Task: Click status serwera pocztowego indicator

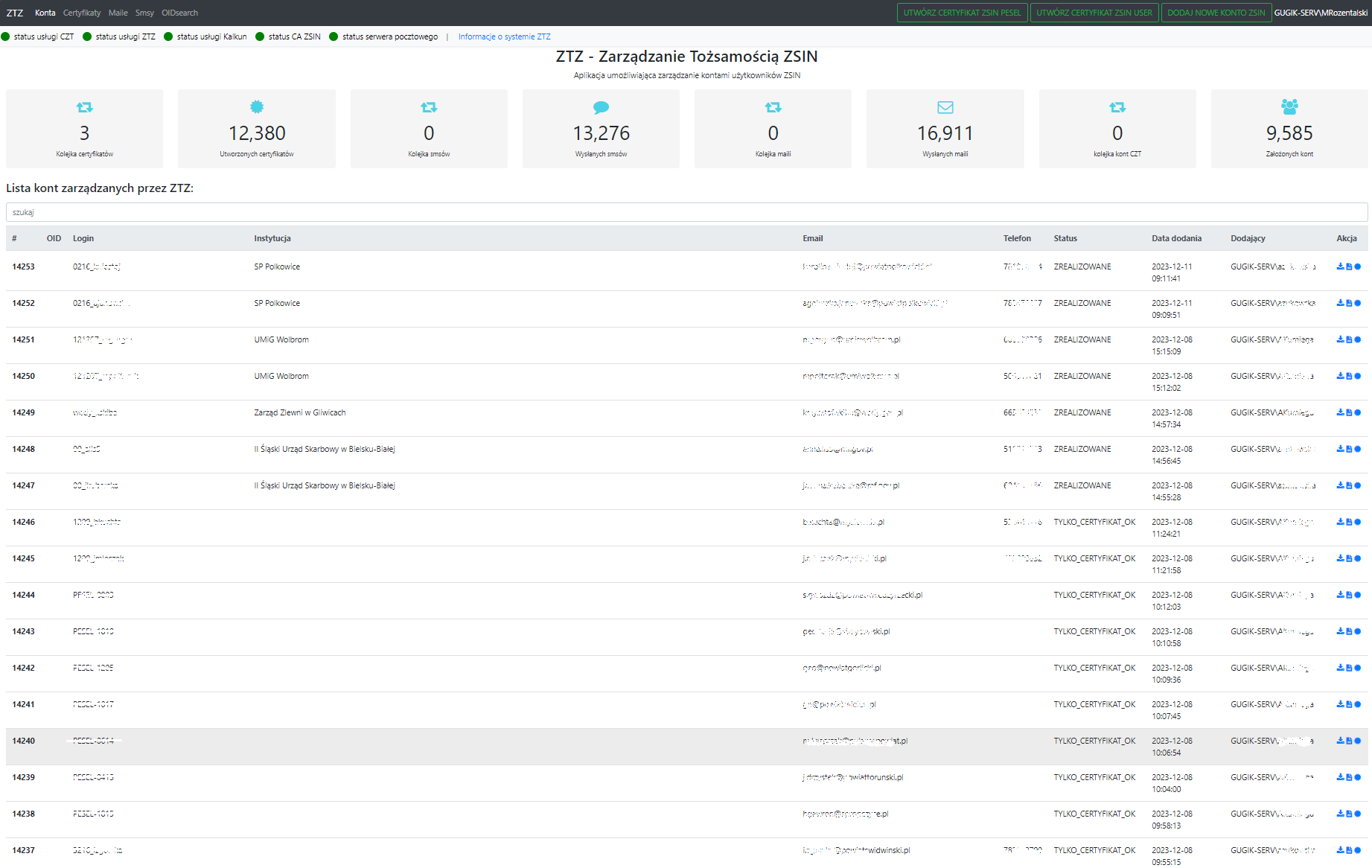Action: (383, 36)
